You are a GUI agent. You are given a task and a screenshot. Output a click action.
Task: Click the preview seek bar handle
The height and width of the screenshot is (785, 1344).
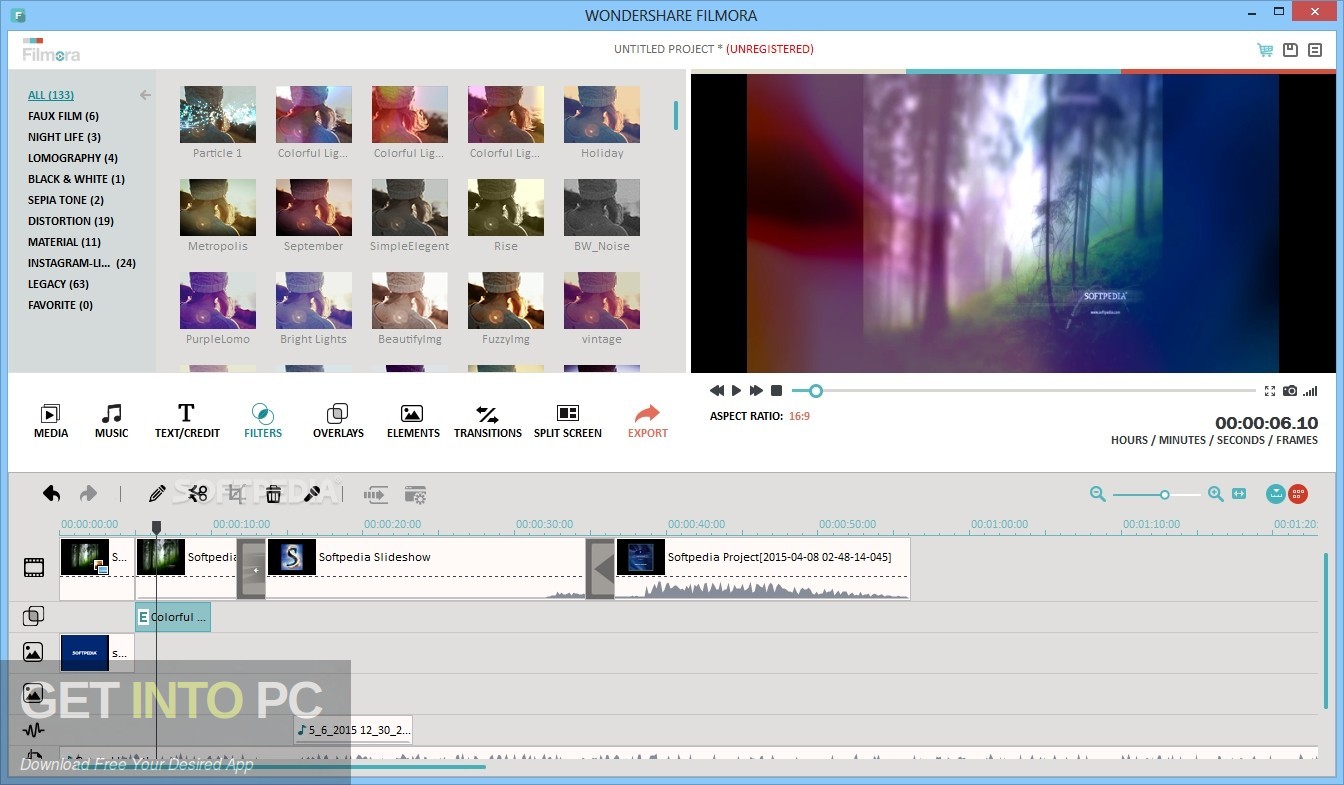[x=816, y=391]
